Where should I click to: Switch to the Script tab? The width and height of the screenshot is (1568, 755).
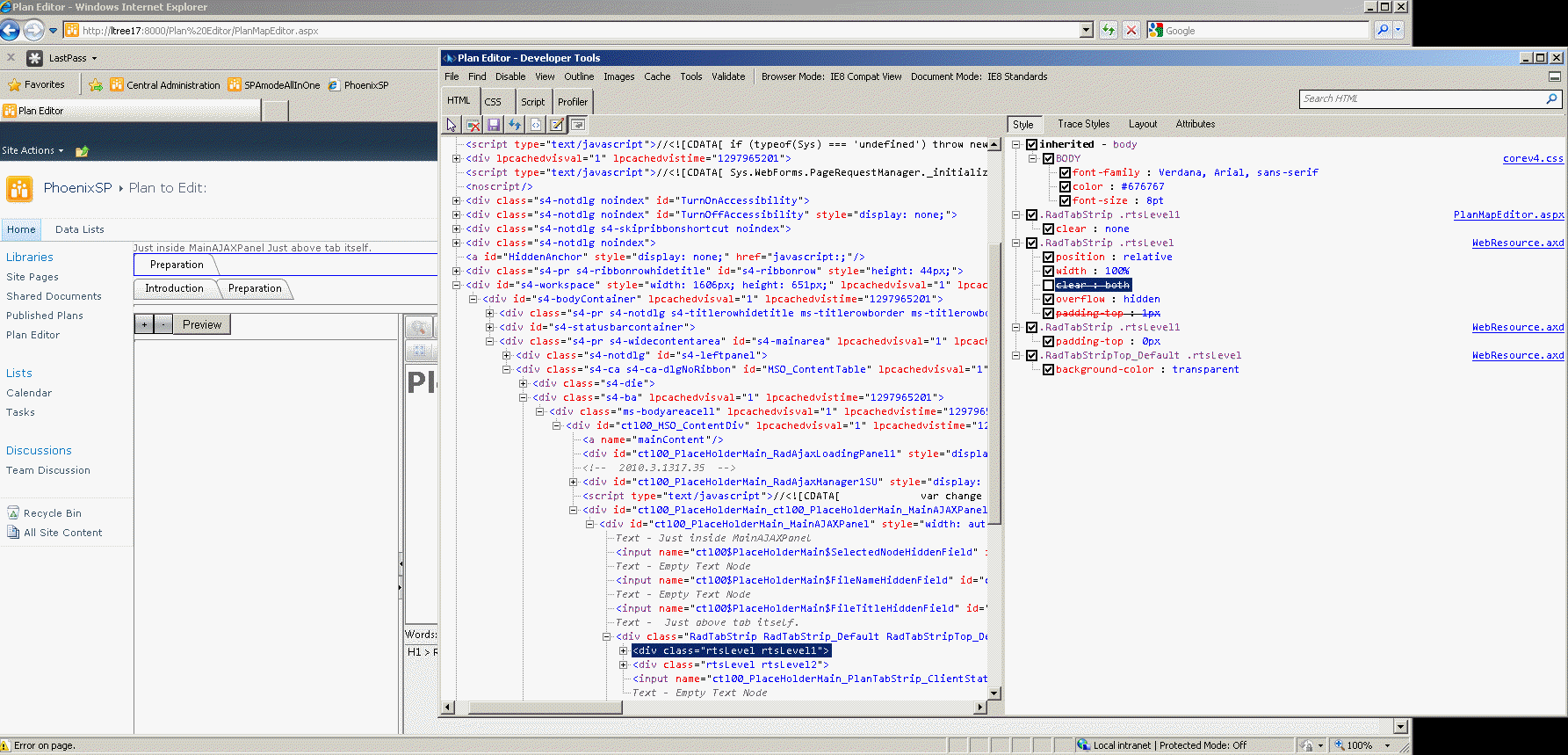click(532, 102)
